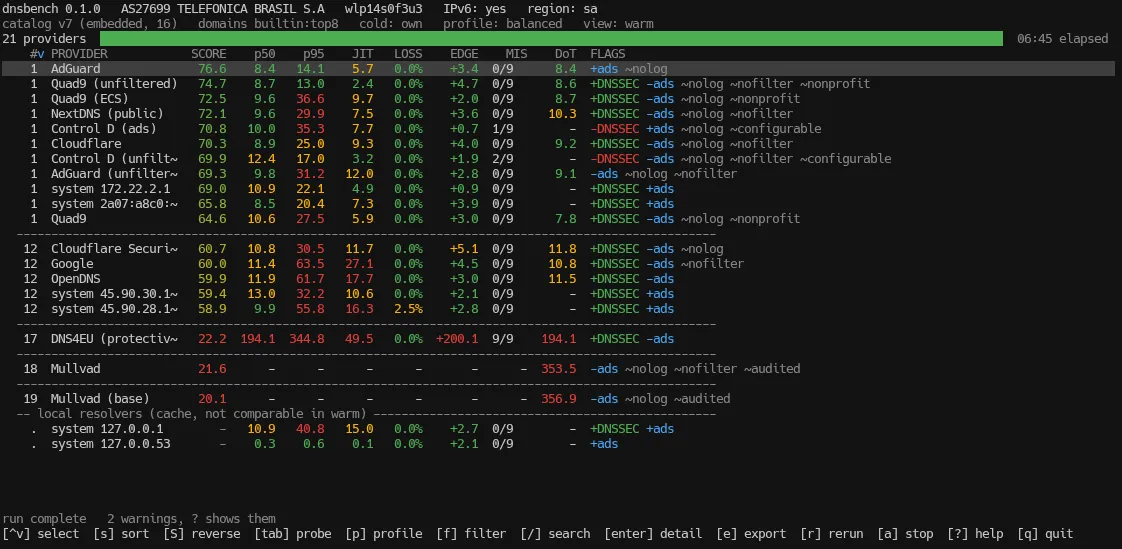Select the AdGuard provider row
Viewport: 1122px width, 549px height.
[558, 69]
